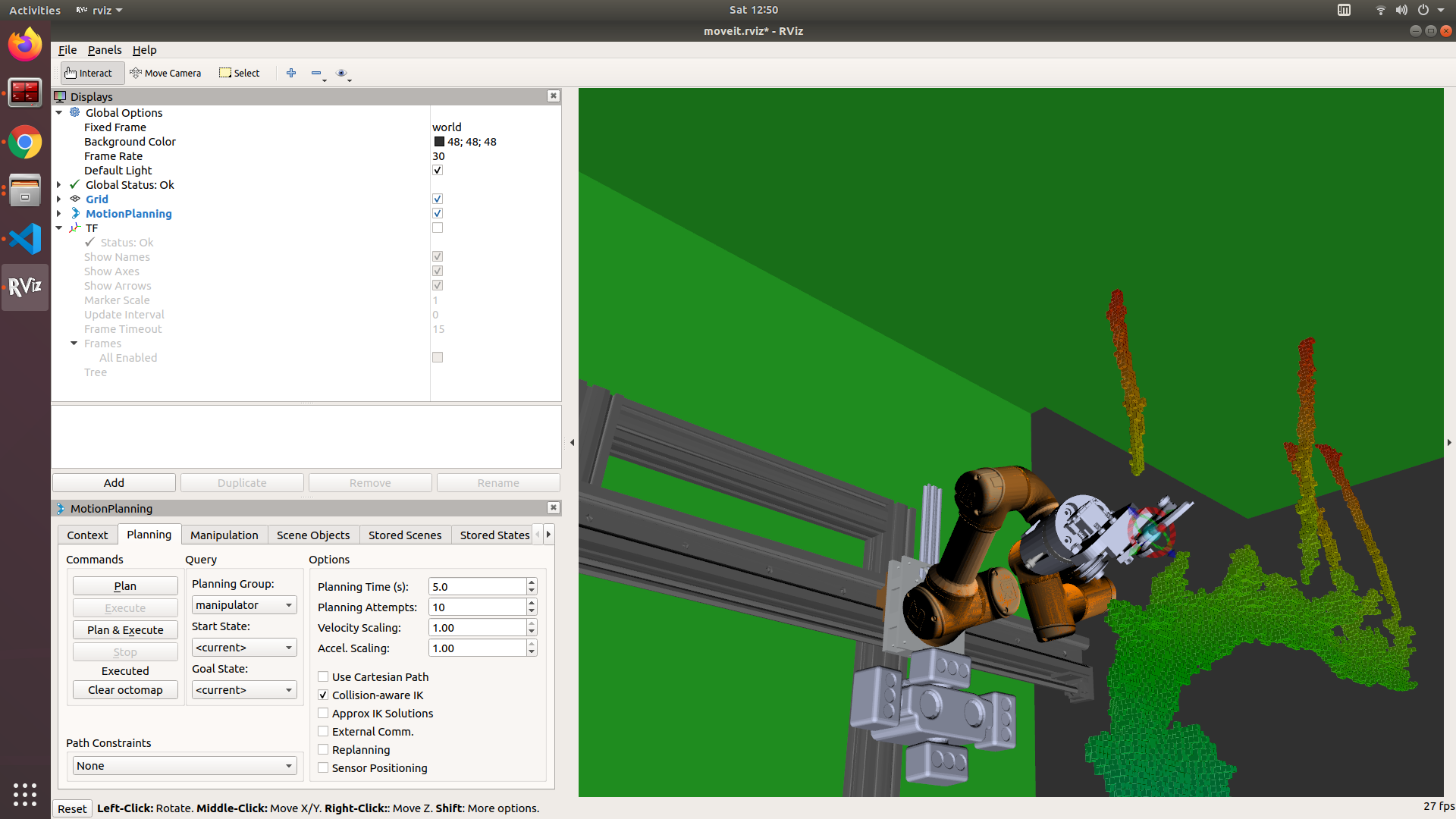1456x819 pixels.
Task: Click Add display button
Action: pos(114,482)
